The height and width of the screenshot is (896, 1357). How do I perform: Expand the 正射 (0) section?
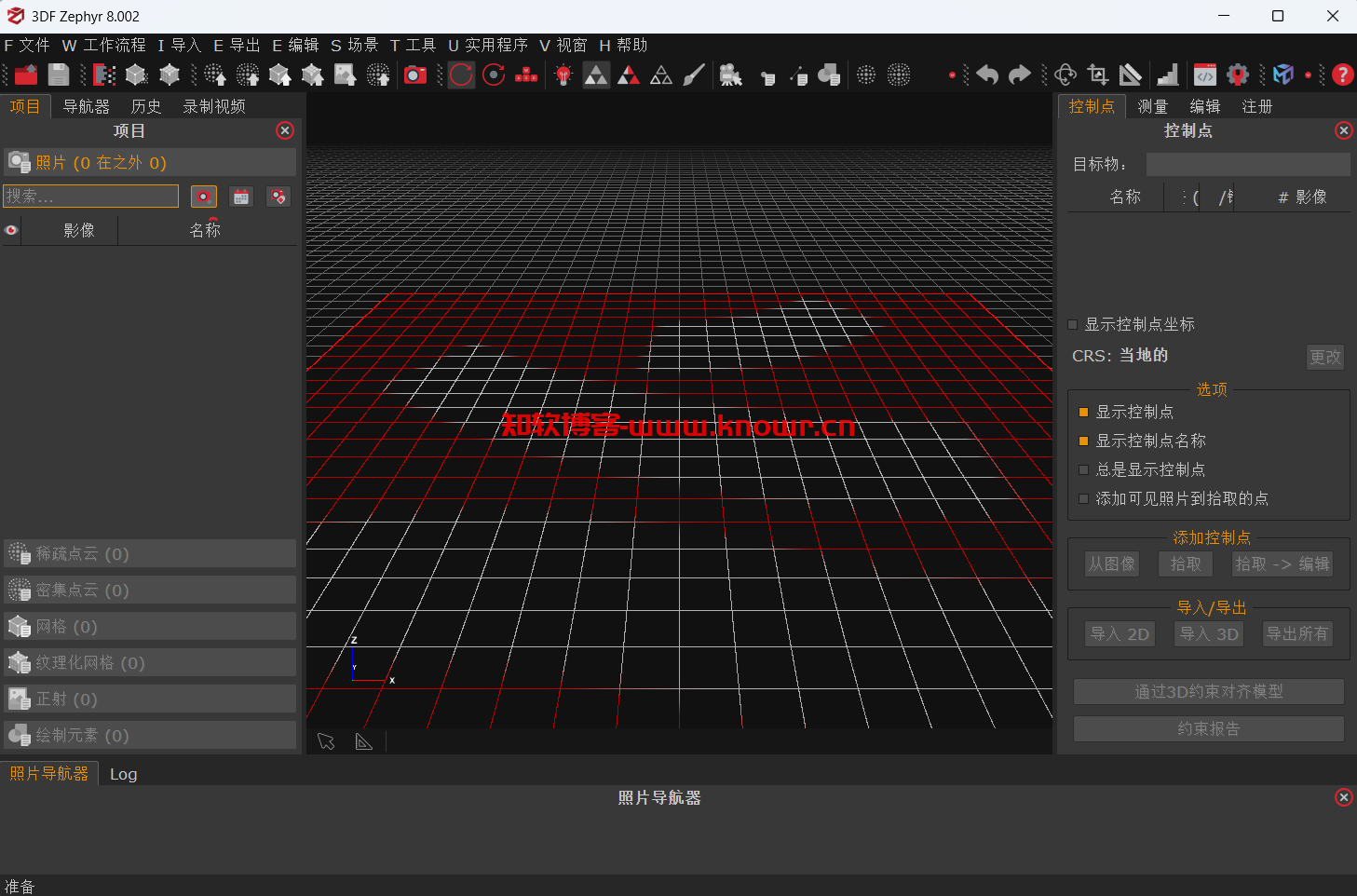150,699
